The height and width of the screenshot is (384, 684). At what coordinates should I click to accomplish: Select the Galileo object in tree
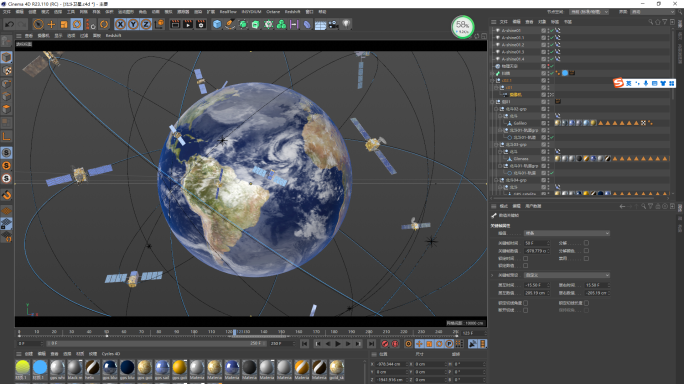coord(520,123)
